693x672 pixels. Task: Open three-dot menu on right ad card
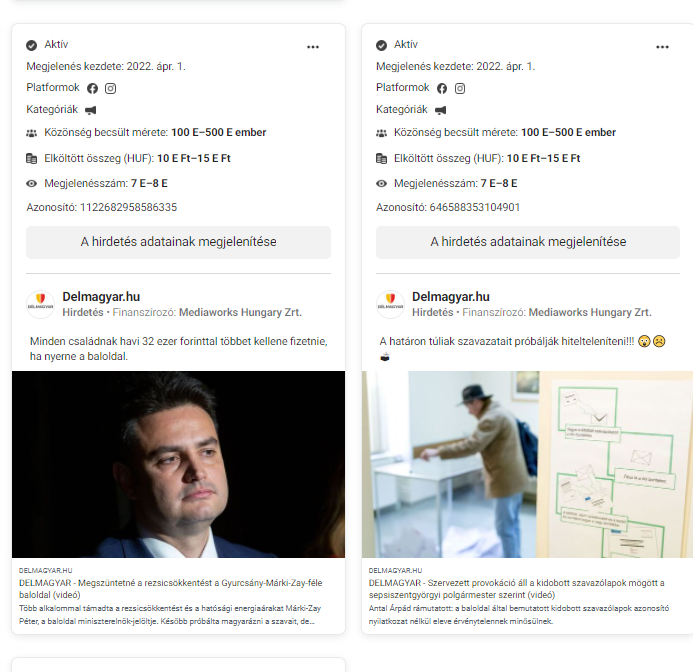pos(662,47)
